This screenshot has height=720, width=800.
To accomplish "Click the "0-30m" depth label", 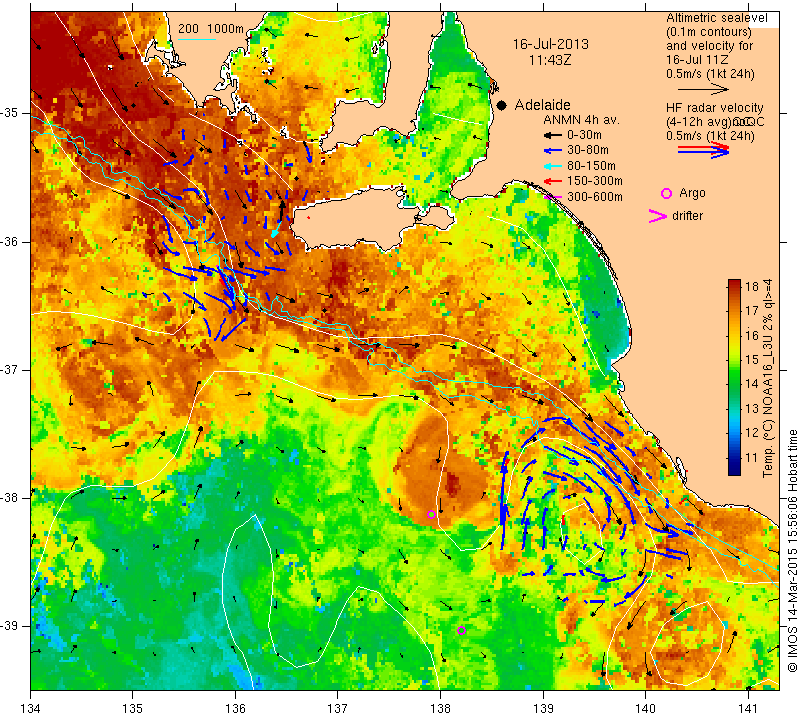I will tap(584, 135).
